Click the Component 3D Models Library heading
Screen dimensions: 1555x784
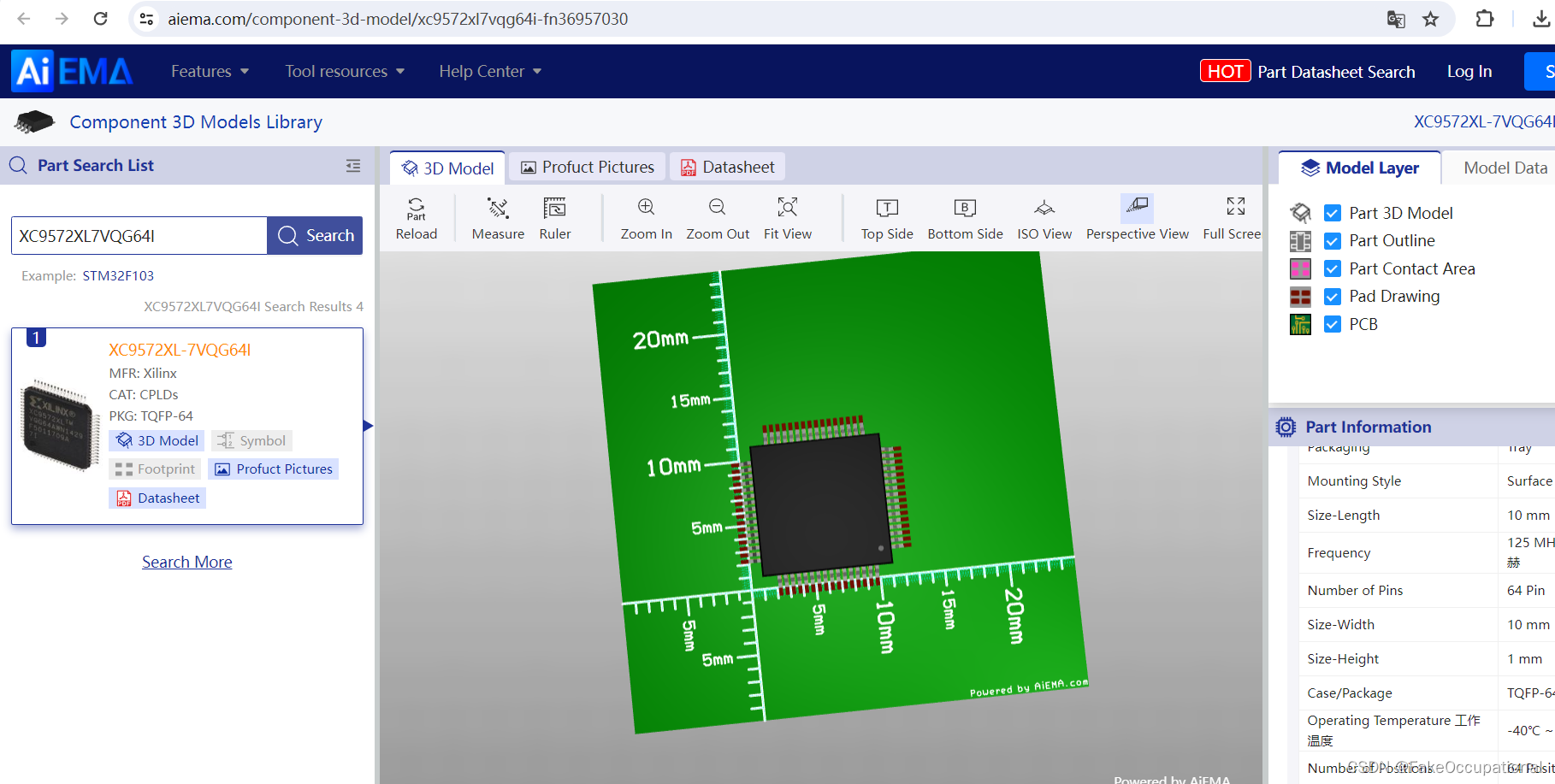[196, 121]
